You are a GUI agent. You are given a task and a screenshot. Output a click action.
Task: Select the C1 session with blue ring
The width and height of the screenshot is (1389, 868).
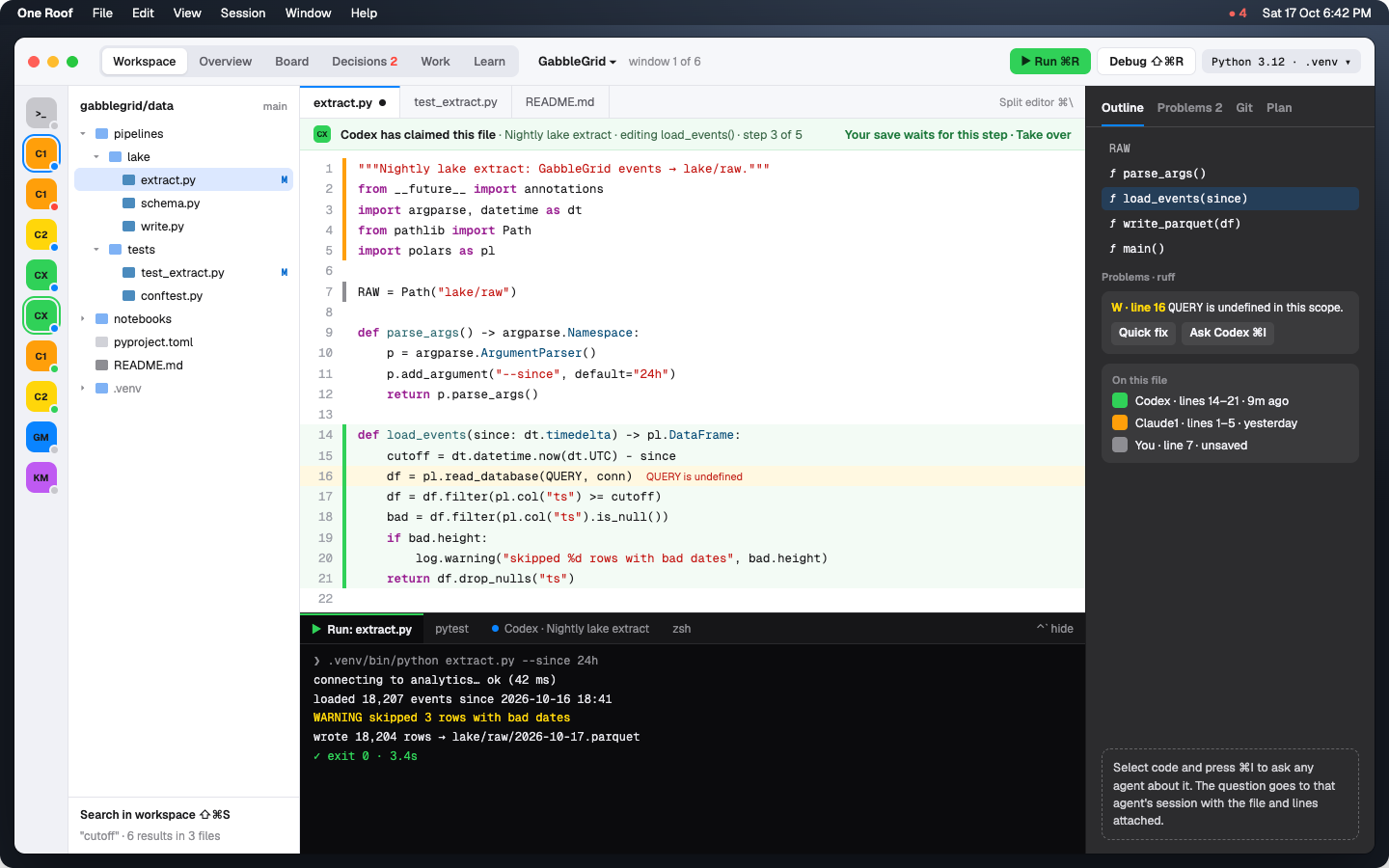coord(41,153)
